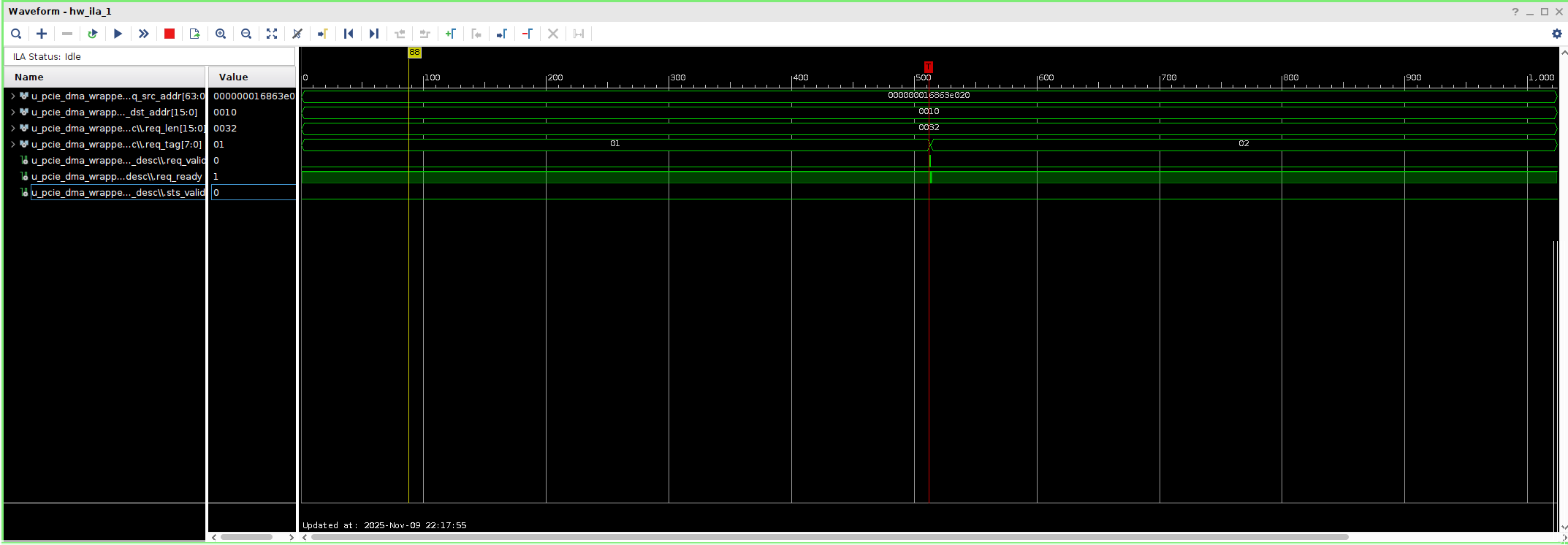Expand the dst_addr[15:0] bus signal
1568x545 pixels.
click(x=12, y=112)
